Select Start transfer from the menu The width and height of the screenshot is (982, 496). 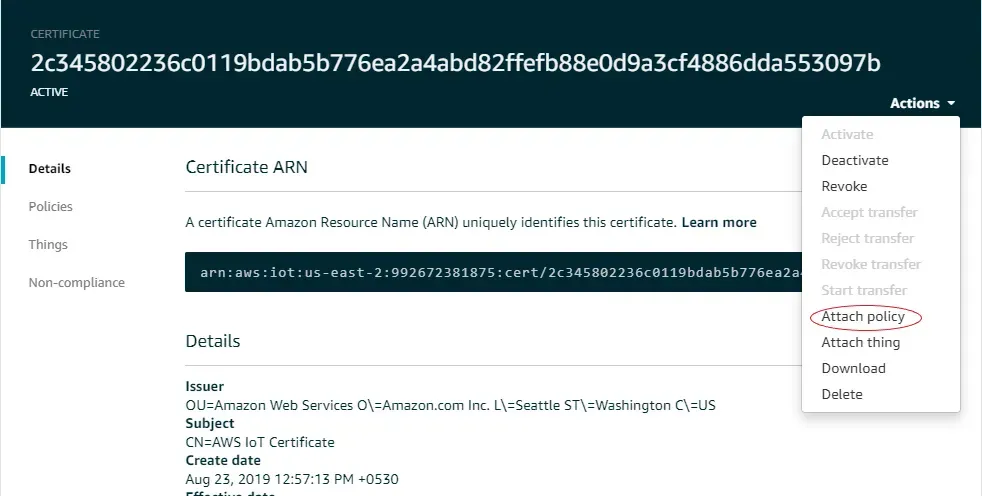pyautogui.click(x=864, y=291)
